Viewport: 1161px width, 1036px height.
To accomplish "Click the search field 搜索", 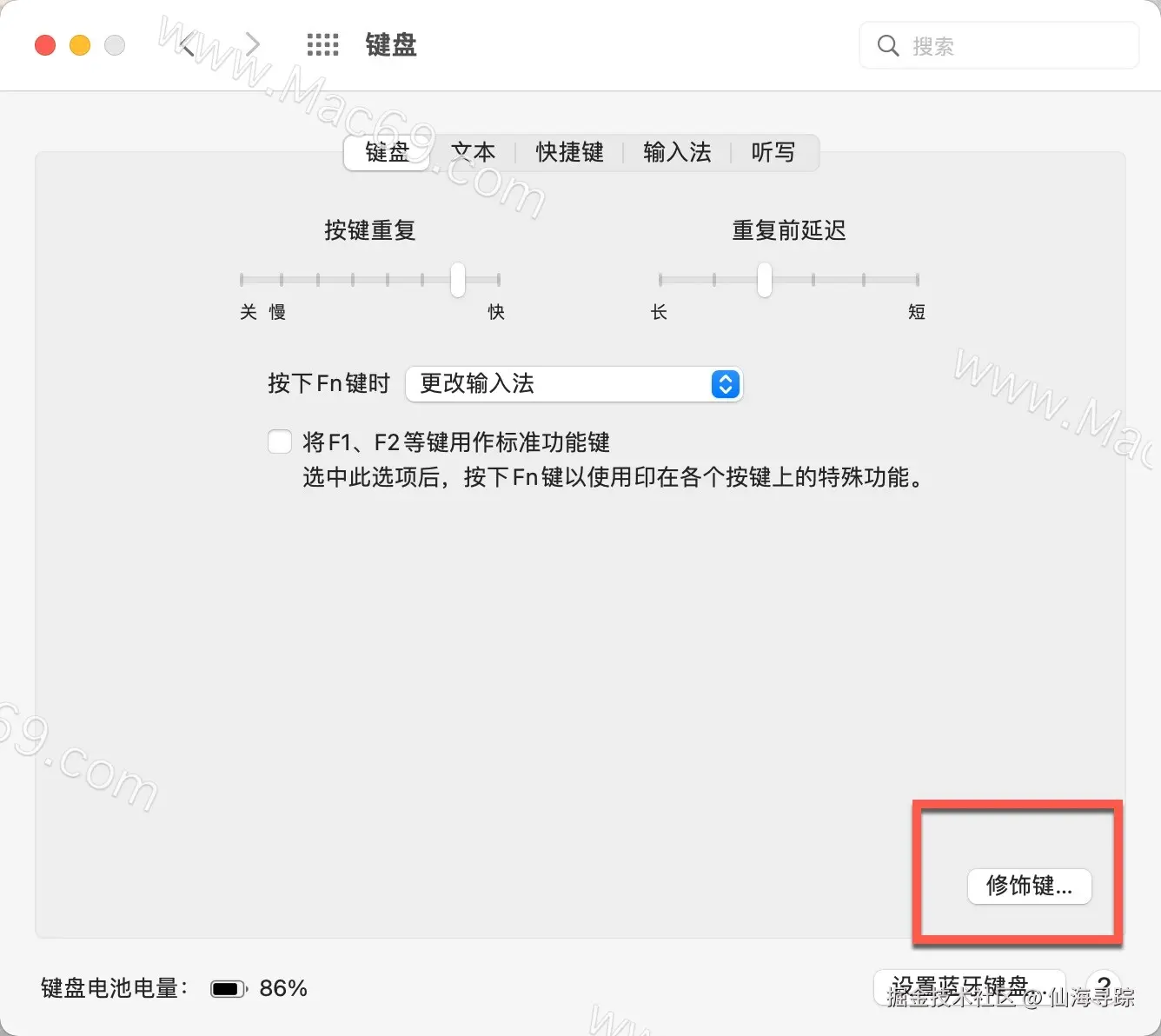I will click(999, 45).
